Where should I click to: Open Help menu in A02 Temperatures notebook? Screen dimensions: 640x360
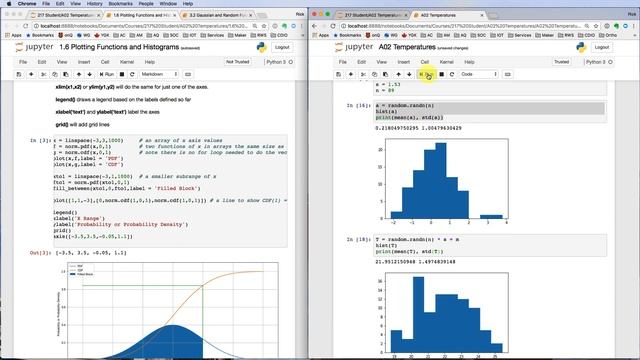pos(469,62)
